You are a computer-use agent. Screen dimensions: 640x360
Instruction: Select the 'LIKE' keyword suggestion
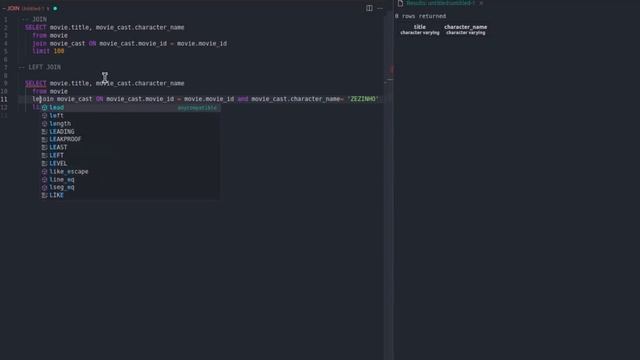(x=130, y=196)
